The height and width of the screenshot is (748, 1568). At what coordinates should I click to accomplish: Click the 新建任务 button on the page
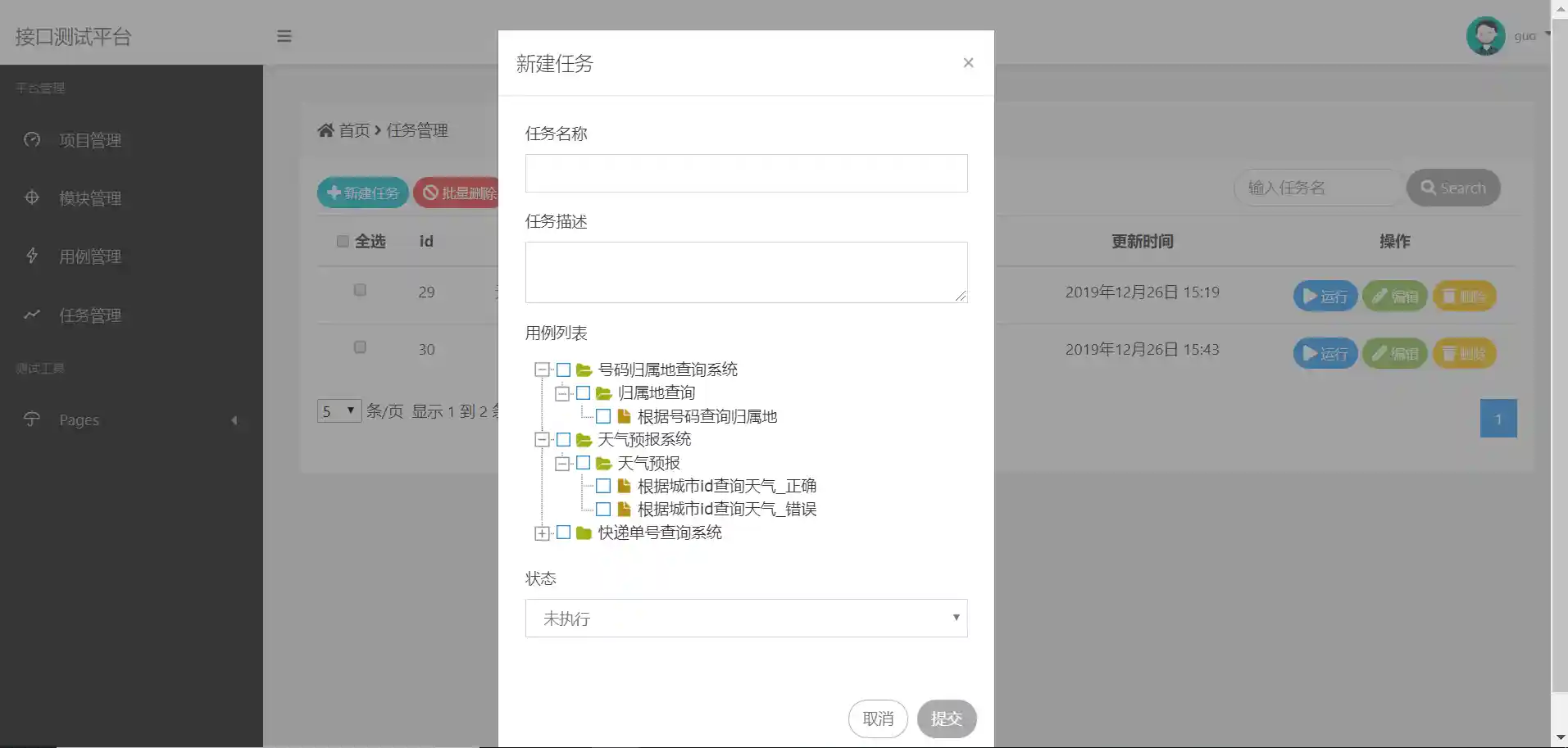tap(363, 193)
